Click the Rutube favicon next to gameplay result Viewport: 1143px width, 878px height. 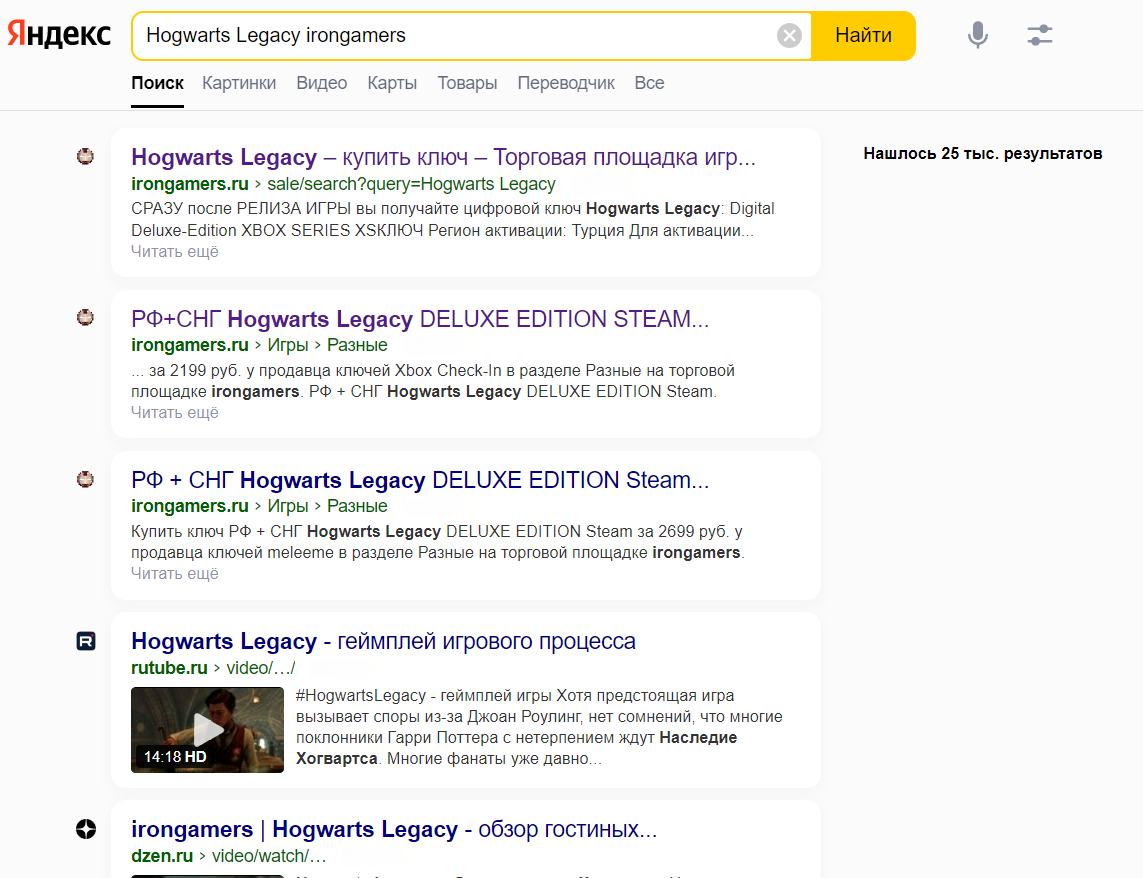point(86,641)
